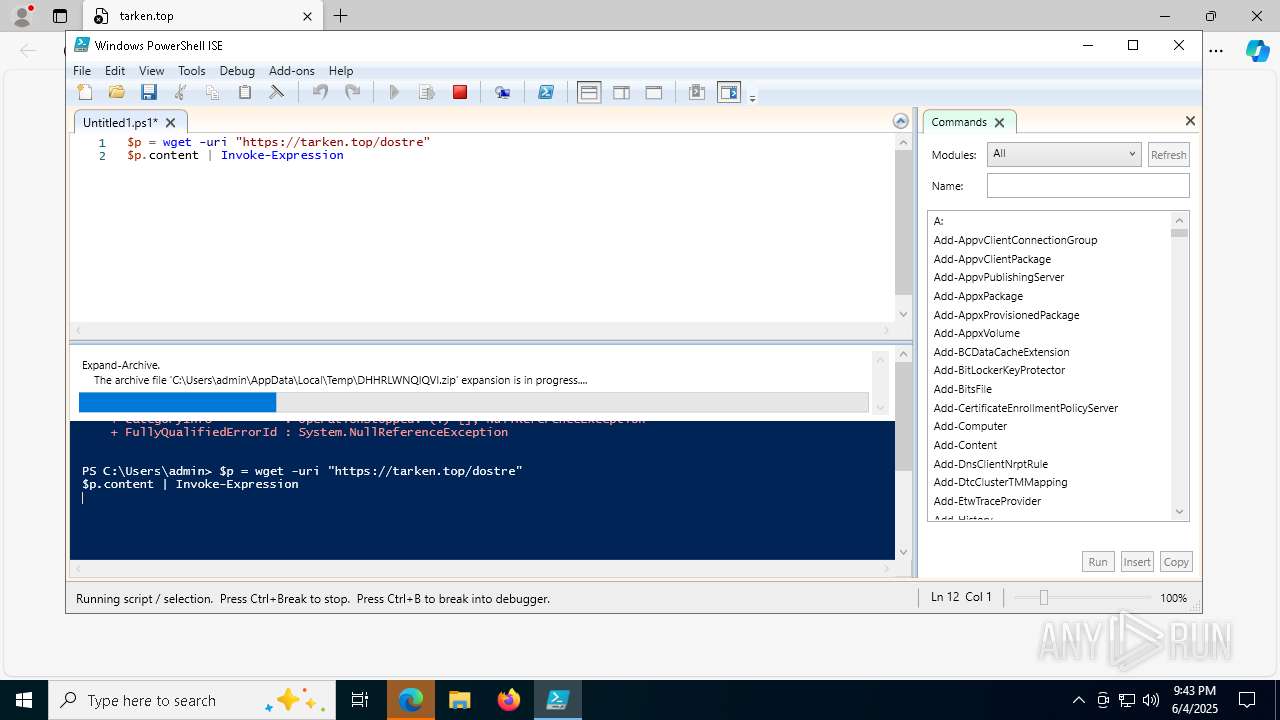Image resolution: width=1280 pixels, height=720 pixels.
Task: Click down arrow of commands list scrollbar
Action: [1179, 512]
